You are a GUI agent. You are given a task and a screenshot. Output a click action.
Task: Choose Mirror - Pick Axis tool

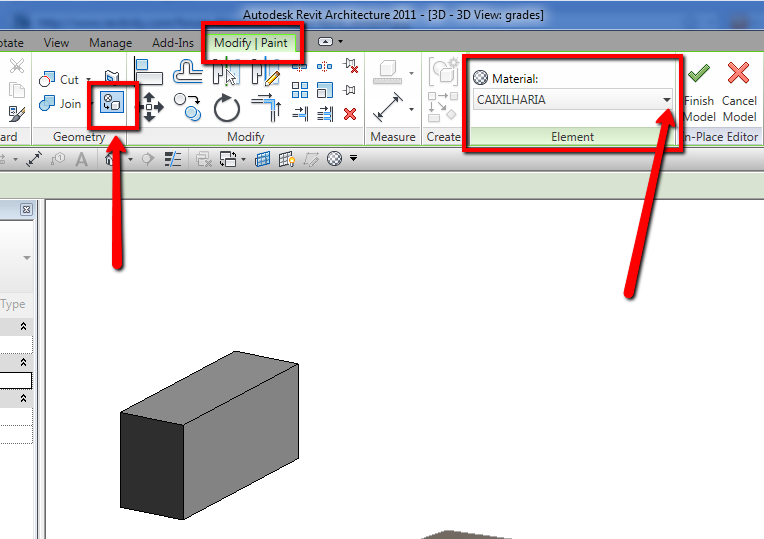coord(226,72)
